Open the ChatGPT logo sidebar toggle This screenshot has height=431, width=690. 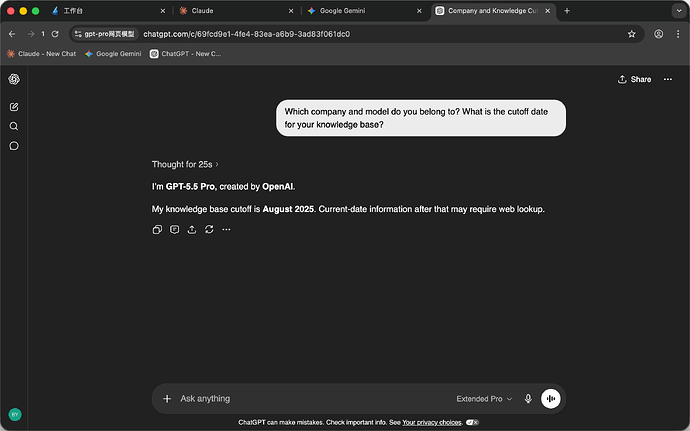14,79
